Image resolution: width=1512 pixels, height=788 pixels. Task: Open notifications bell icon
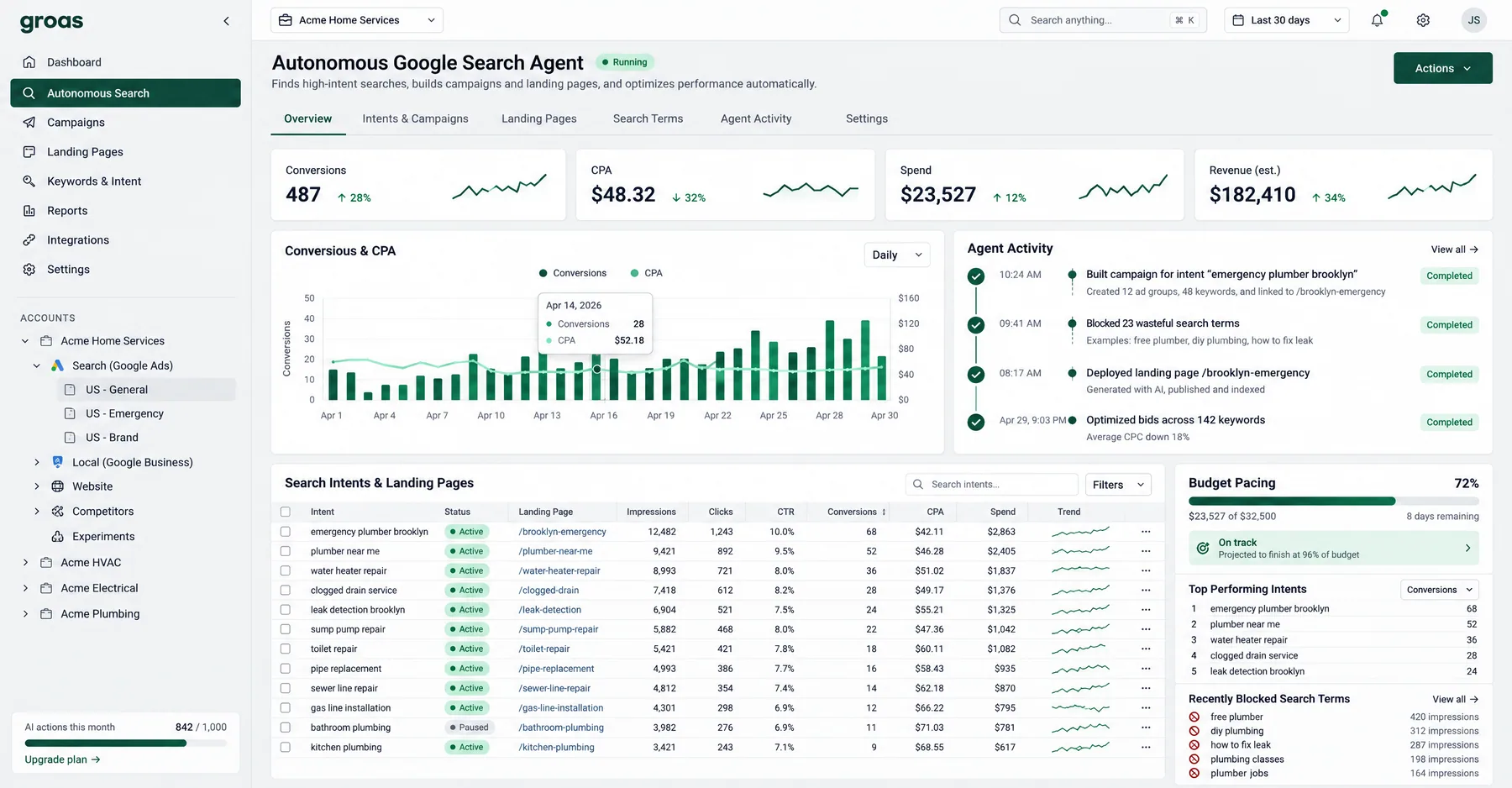(x=1378, y=20)
